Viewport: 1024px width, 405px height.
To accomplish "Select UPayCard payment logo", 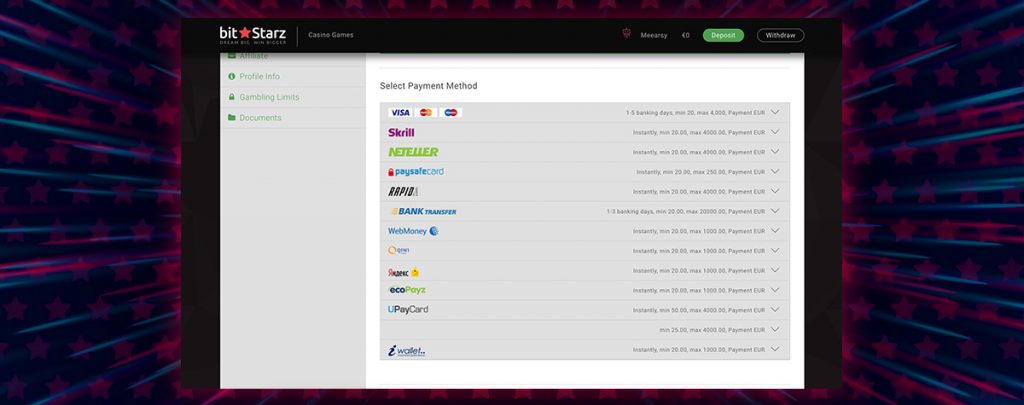I will point(408,310).
